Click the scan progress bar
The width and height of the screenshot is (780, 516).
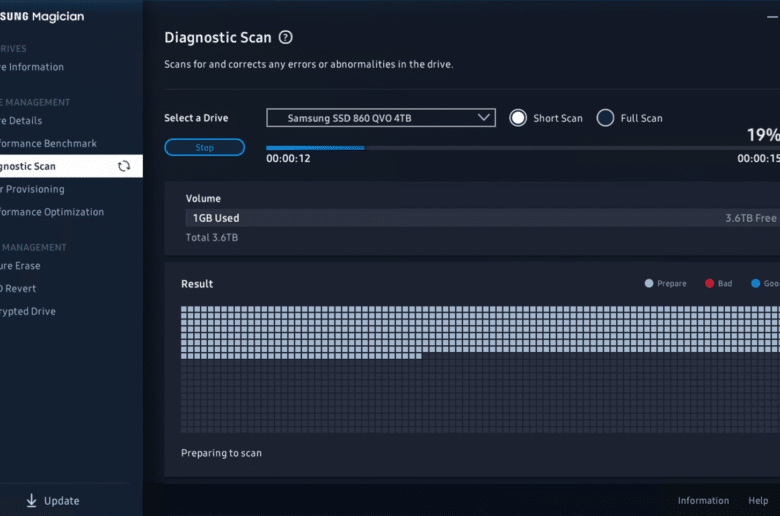523,148
